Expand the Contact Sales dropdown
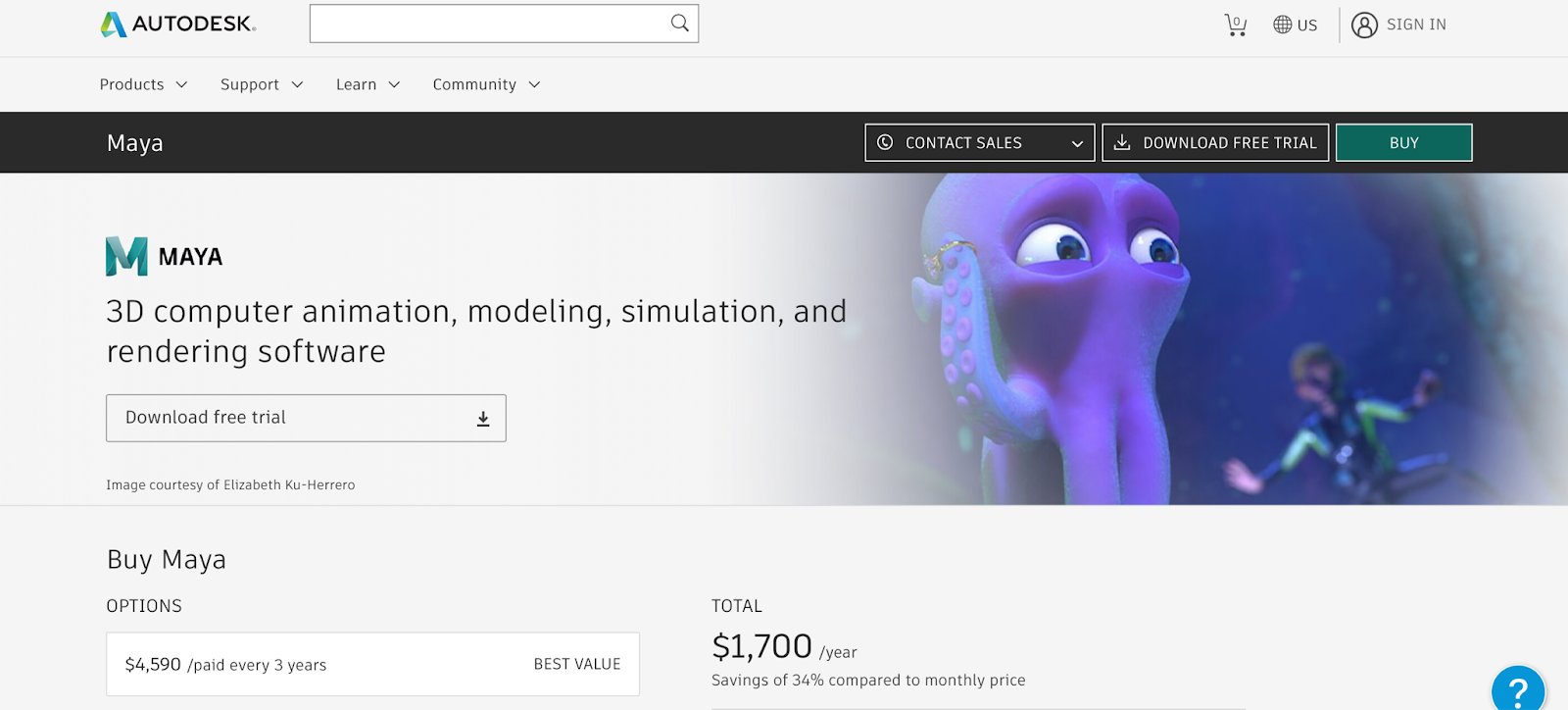The height and width of the screenshot is (710, 1568). click(979, 142)
